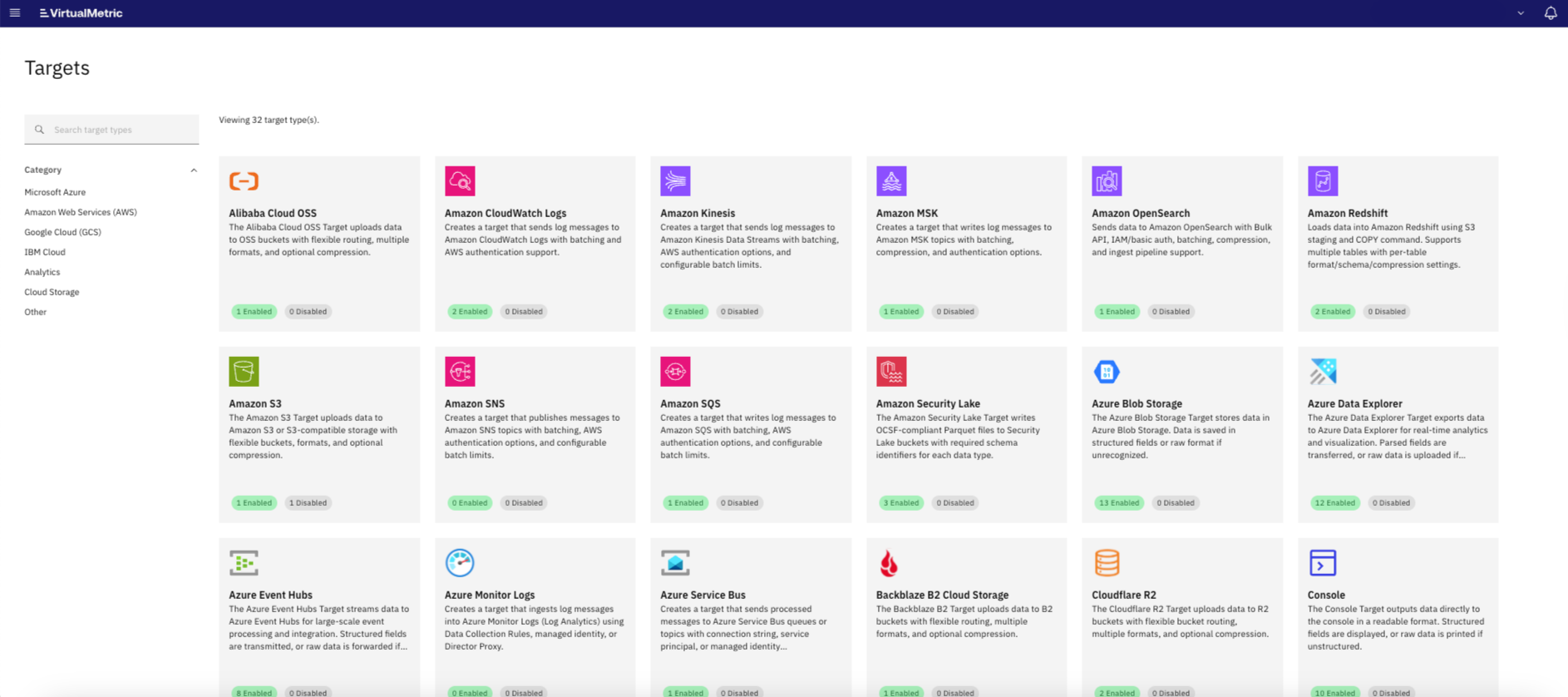Click the Amazon MSK icon
Screen dimensions: 1568x697
[x=891, y=180]
